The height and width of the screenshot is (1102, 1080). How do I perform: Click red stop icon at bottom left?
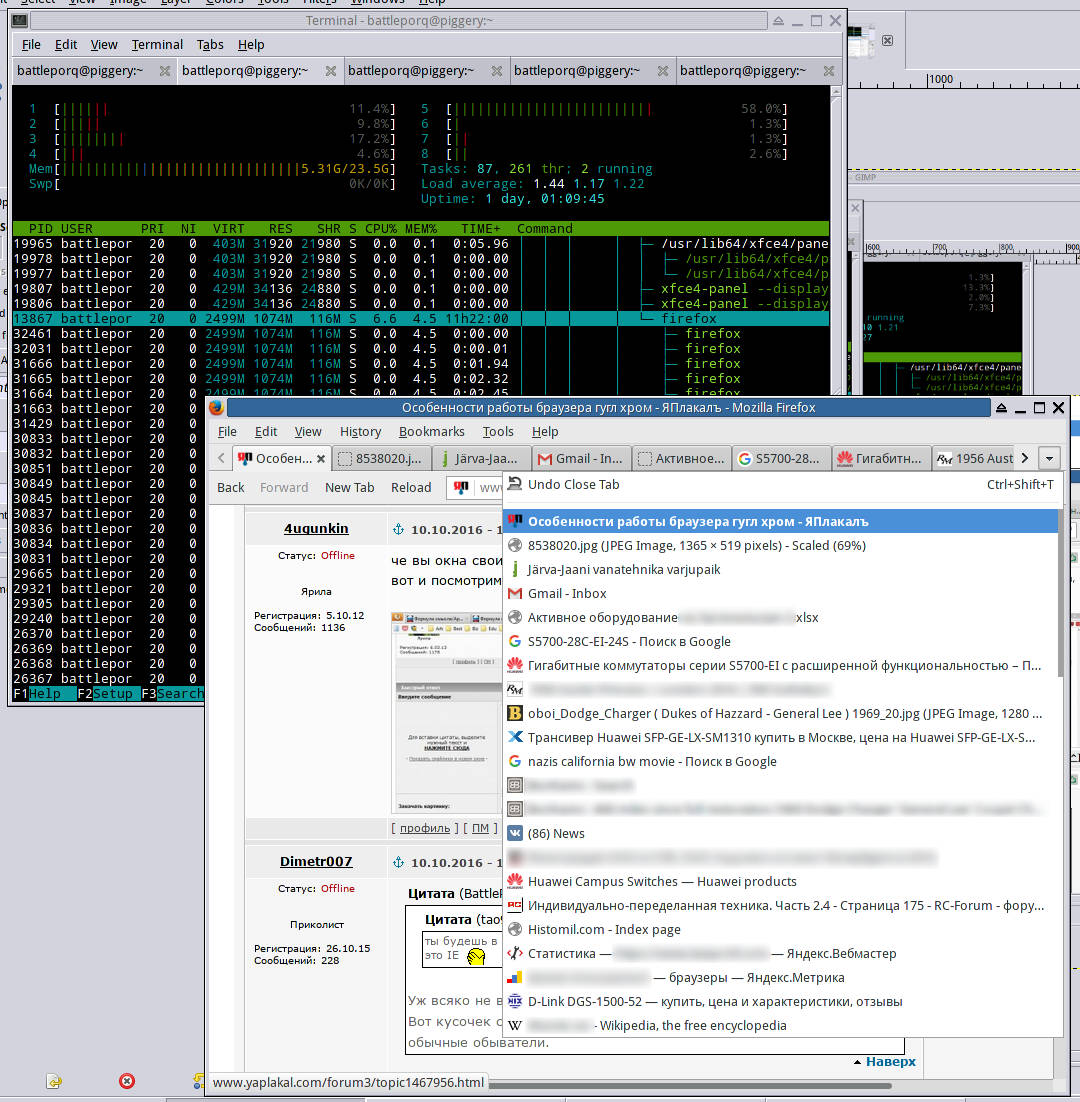pos(127,1081)
